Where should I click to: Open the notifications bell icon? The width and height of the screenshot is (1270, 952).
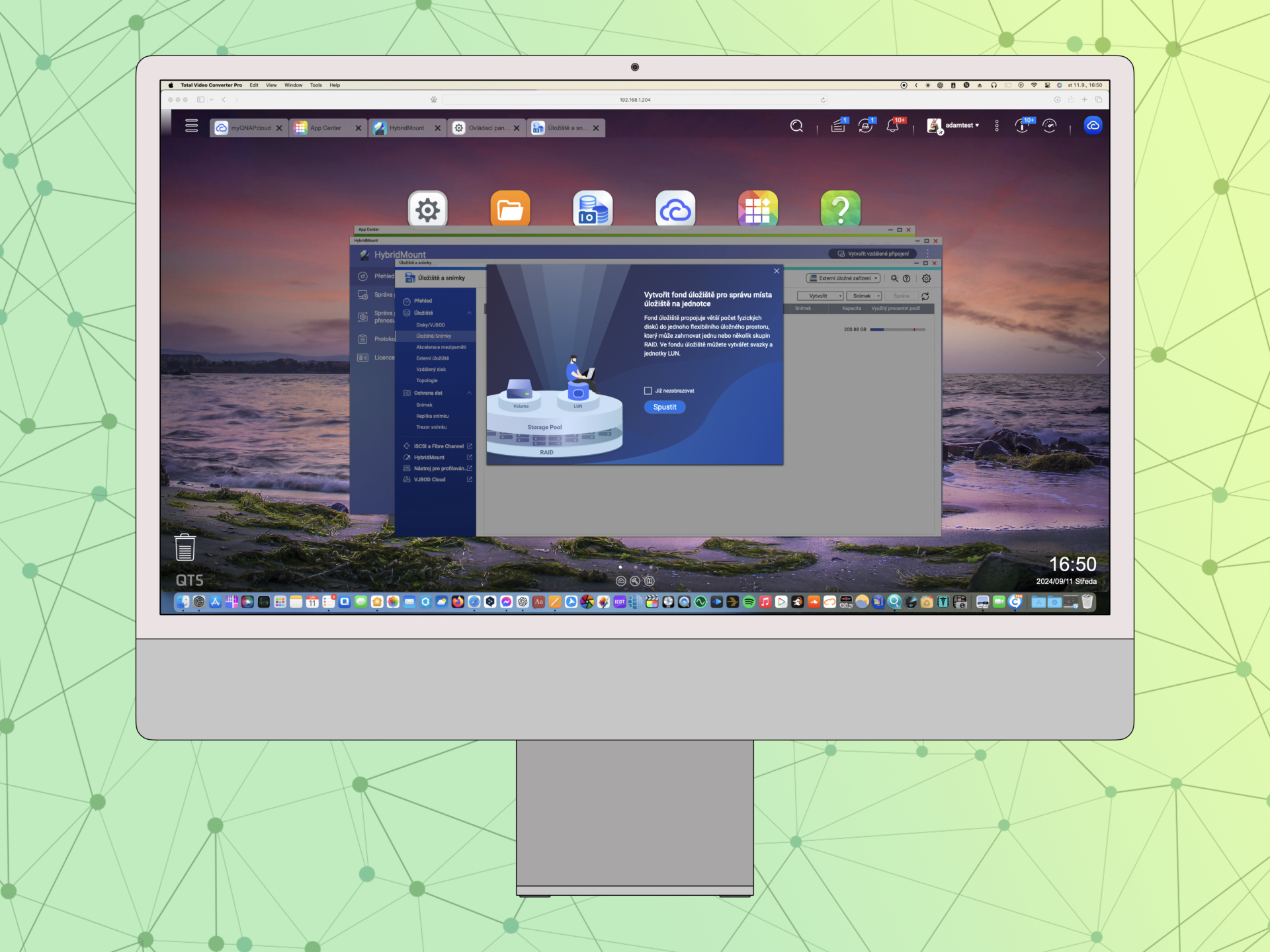[892, 126]
